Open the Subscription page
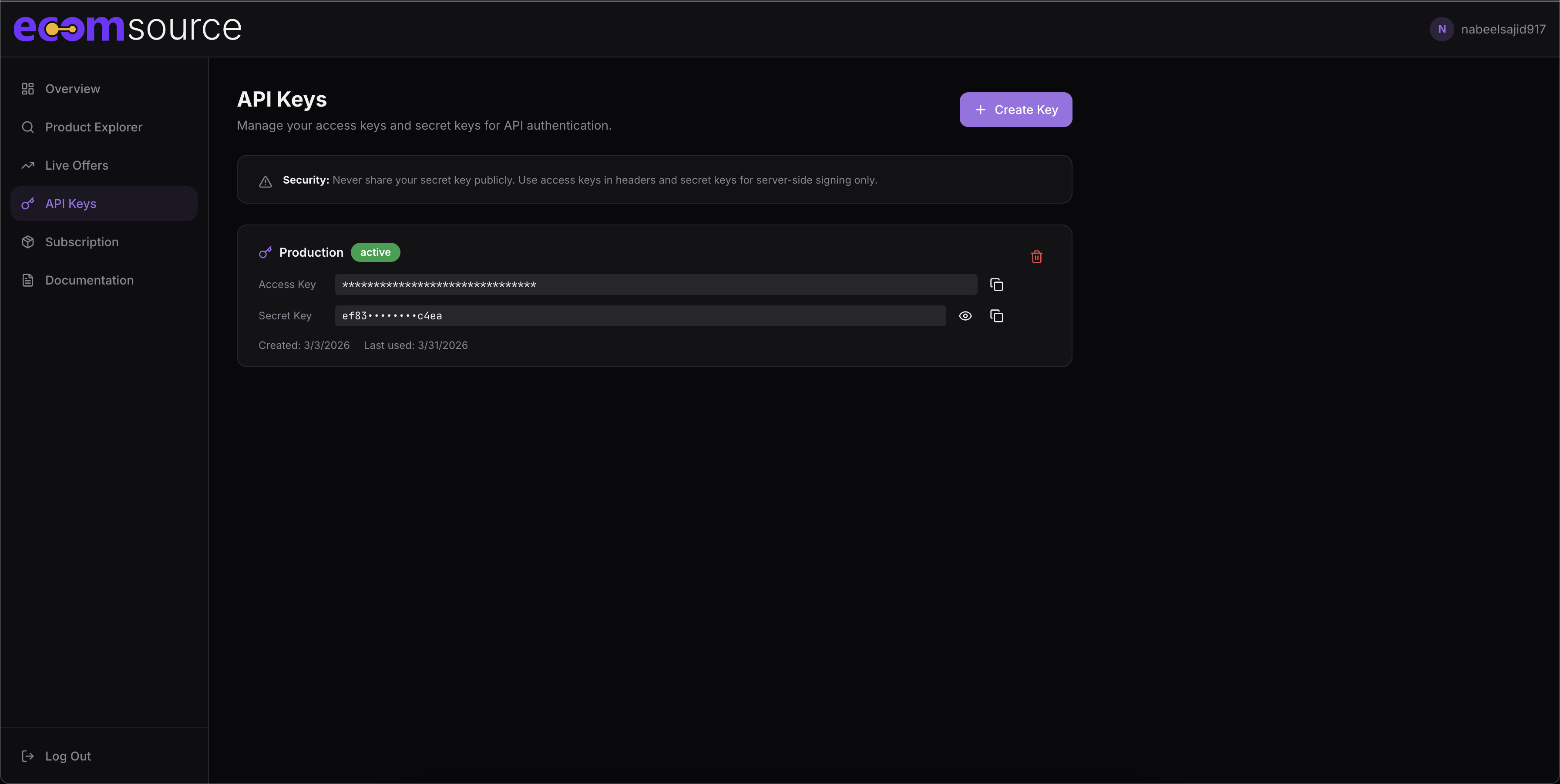 [x=104, y=242]
